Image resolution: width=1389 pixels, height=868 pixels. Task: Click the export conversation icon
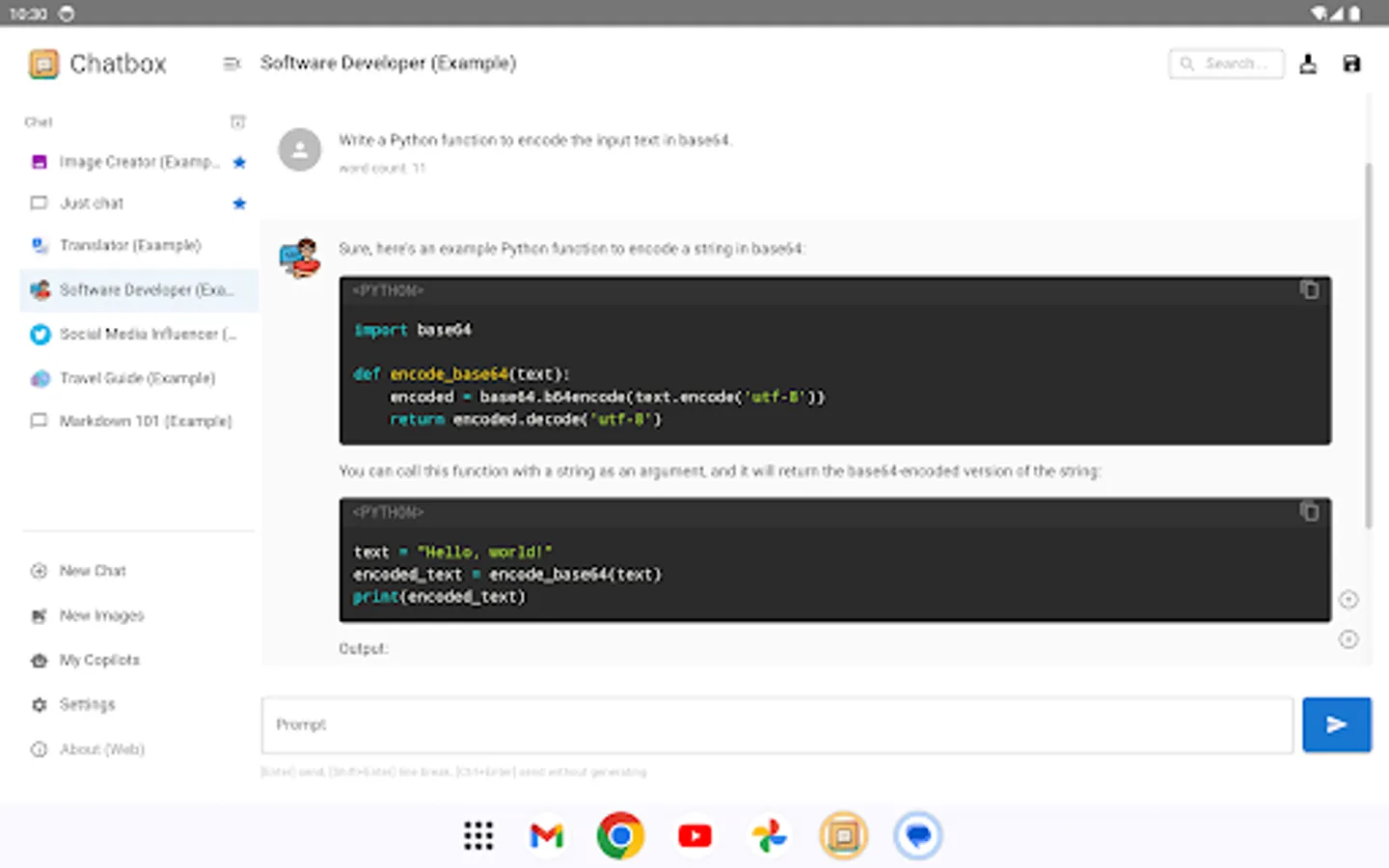[x=1308, y=63]
